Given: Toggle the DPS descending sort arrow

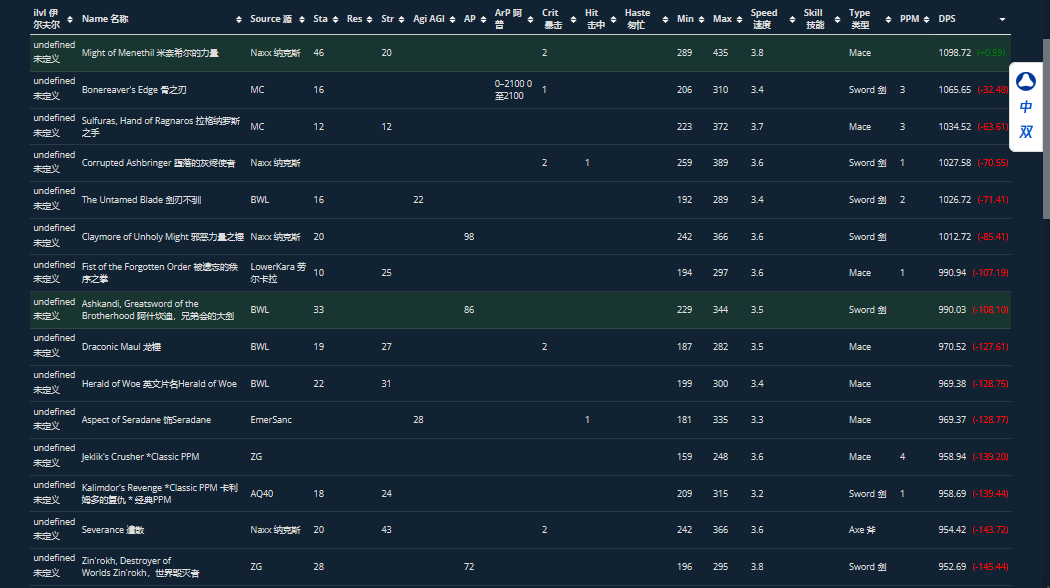Looking at the screenshot, I should (x=1002, y=19).
